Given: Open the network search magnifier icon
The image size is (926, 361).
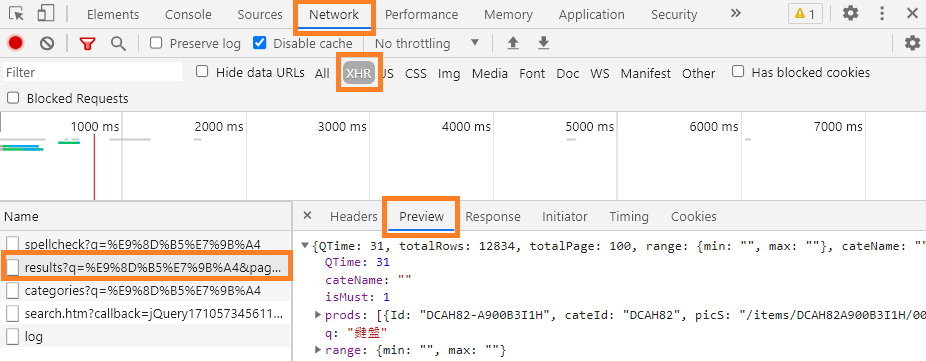Looking at the screenshot, I should coord(119,43).
